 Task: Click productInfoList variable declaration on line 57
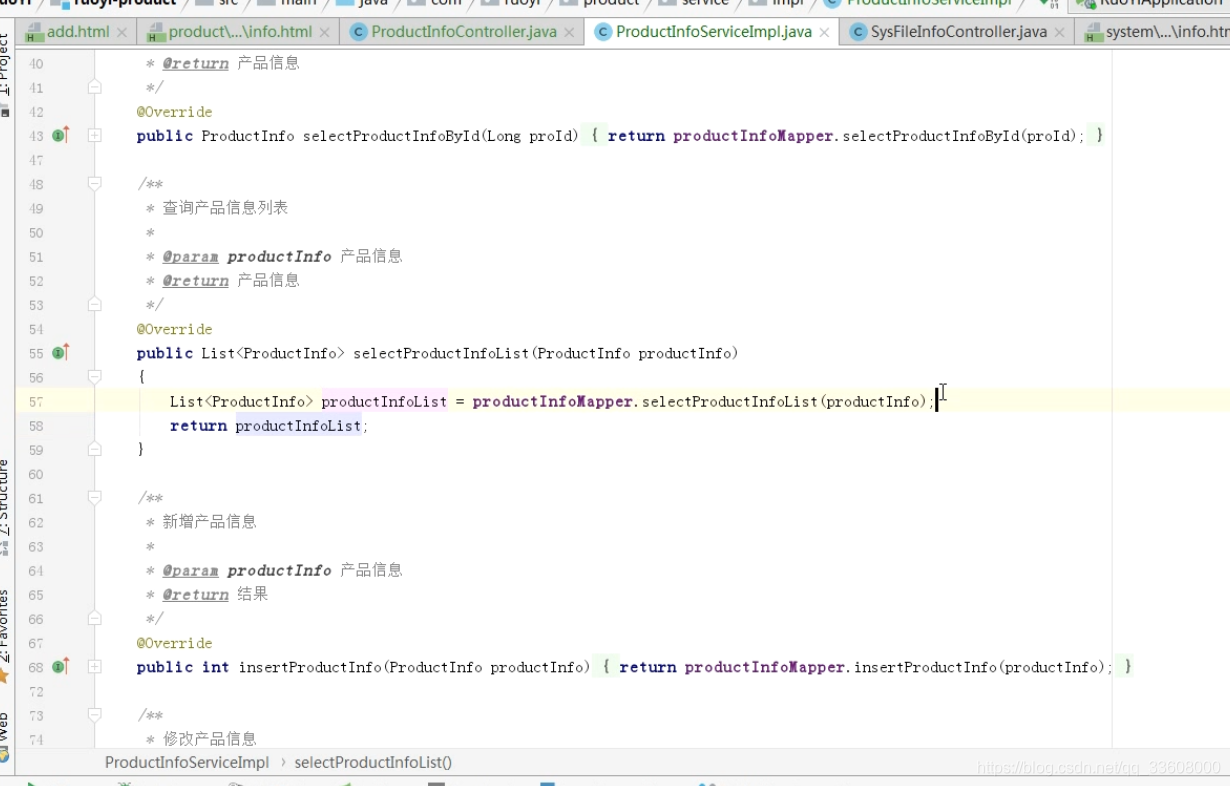tap(384, 401)
